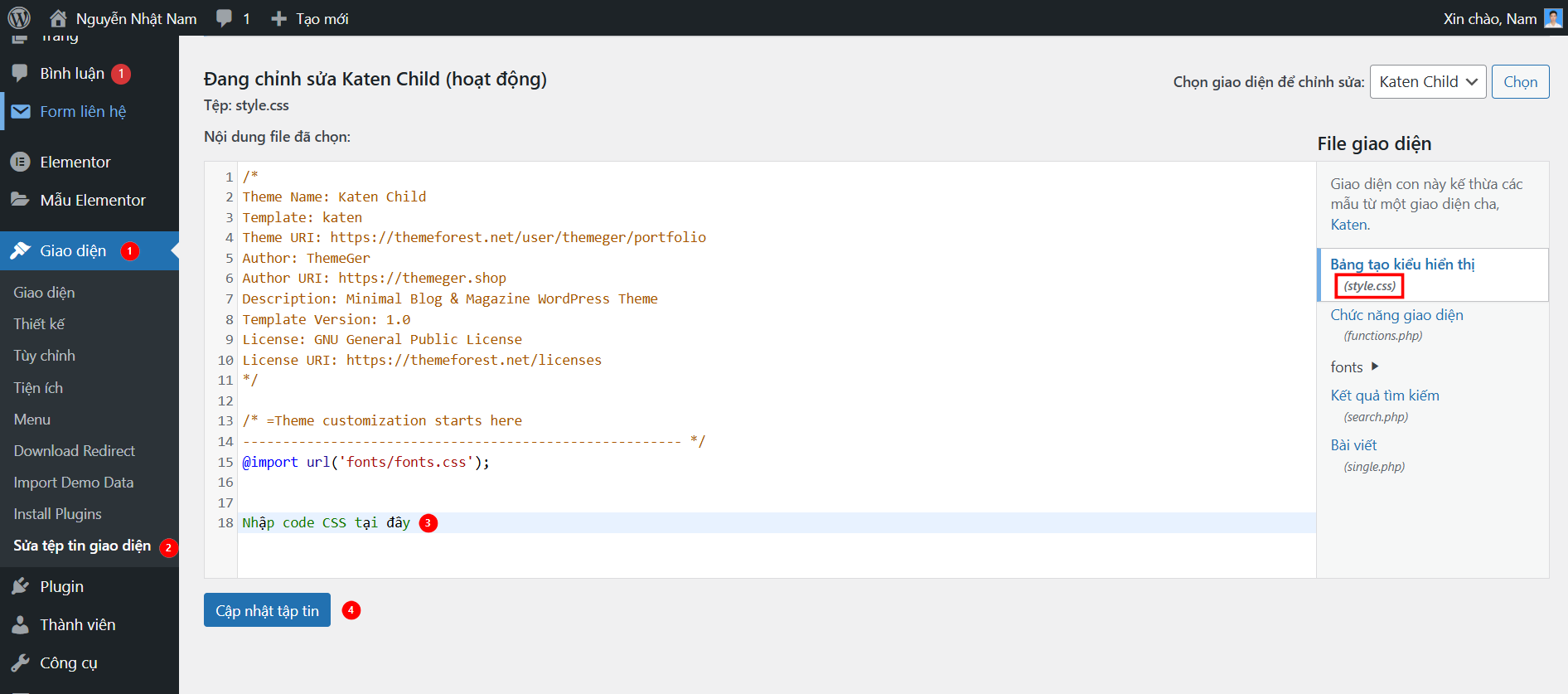The width and height of the screenshot is (1568, 694).
Task: Click the Template: katen line
Action: 302,217
